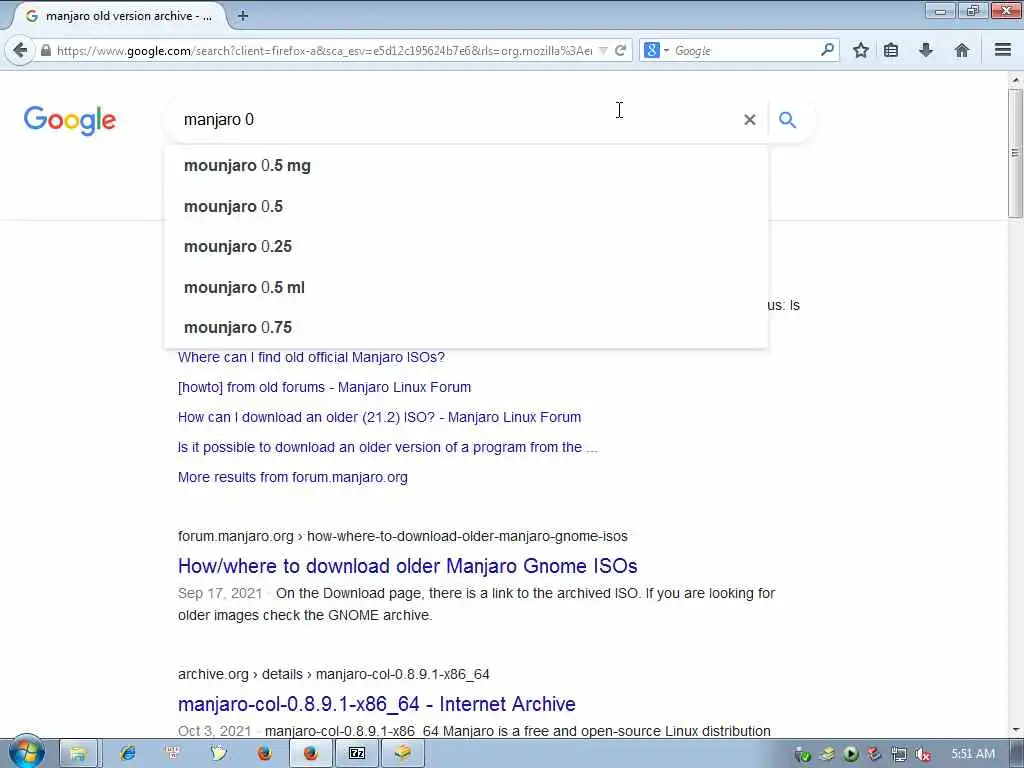Click 'More results from forum.manjaro.org'
This screenshot has height=768, width=1024.
tap(293, 477)
